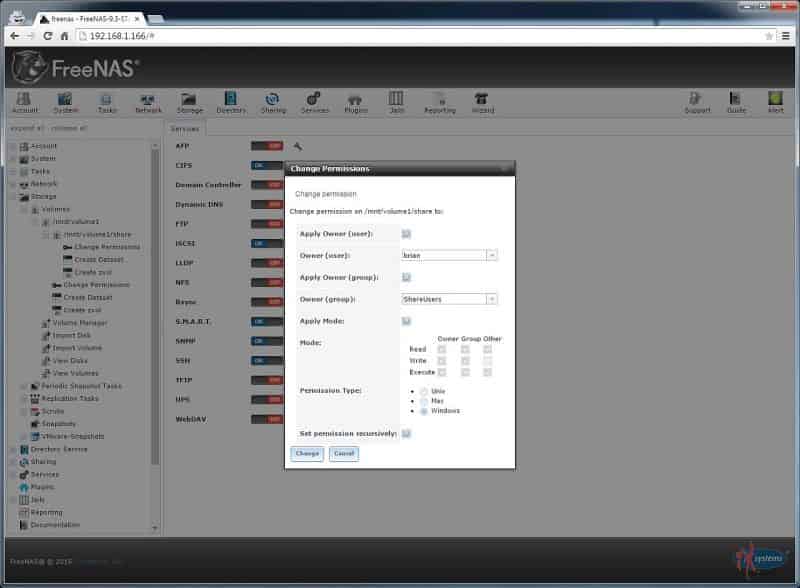The width and height of the screenshot is (800, 588).
Task: Select the Unix permission type
Action: pos(424,391)
